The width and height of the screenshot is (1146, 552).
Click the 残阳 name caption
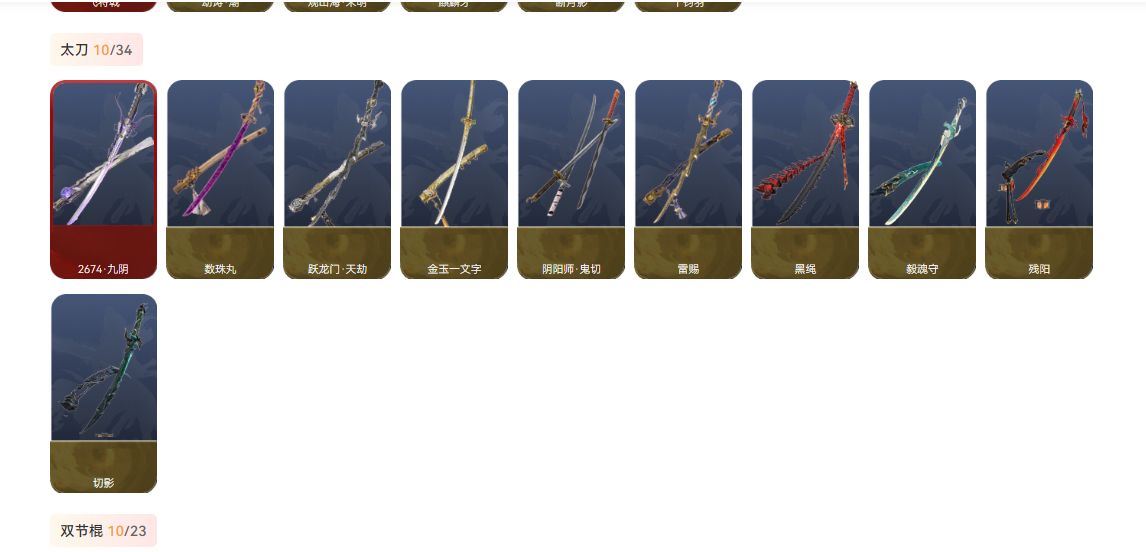pos(1039,269)
